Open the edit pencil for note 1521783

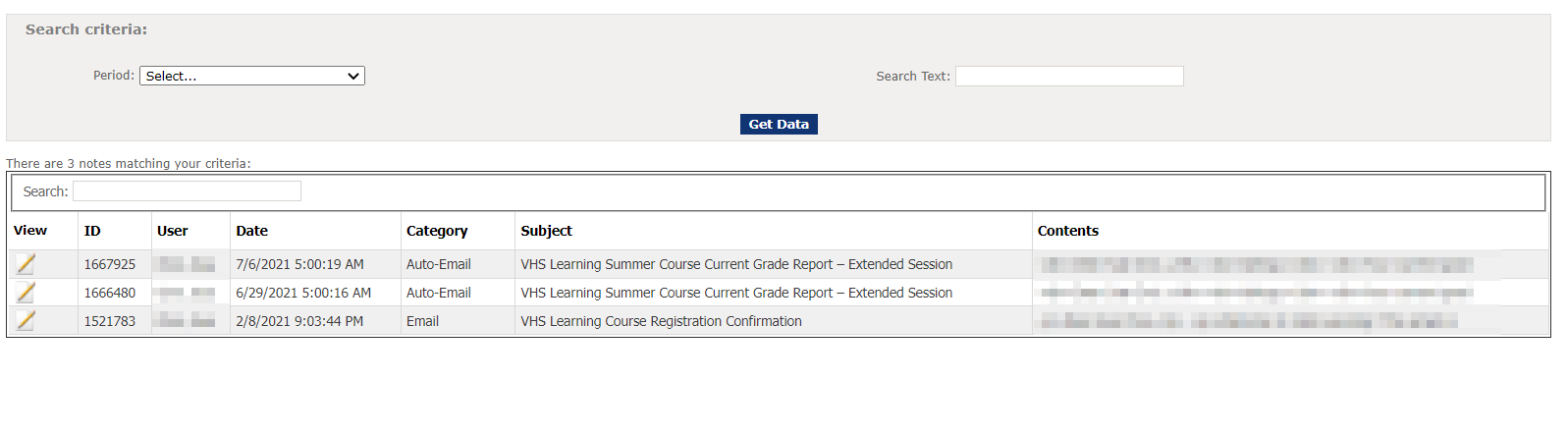pyautogui.click(x=26, y=321)
